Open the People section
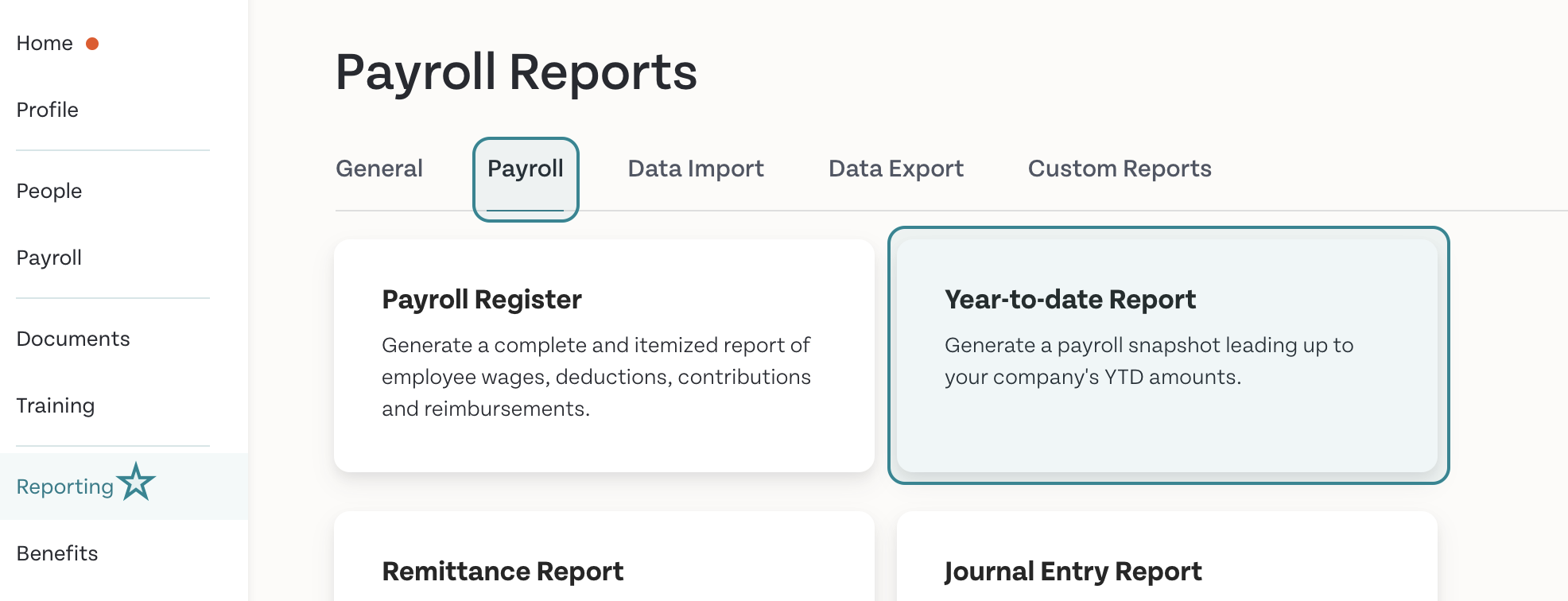1568x601 pixels. [49, 191]
